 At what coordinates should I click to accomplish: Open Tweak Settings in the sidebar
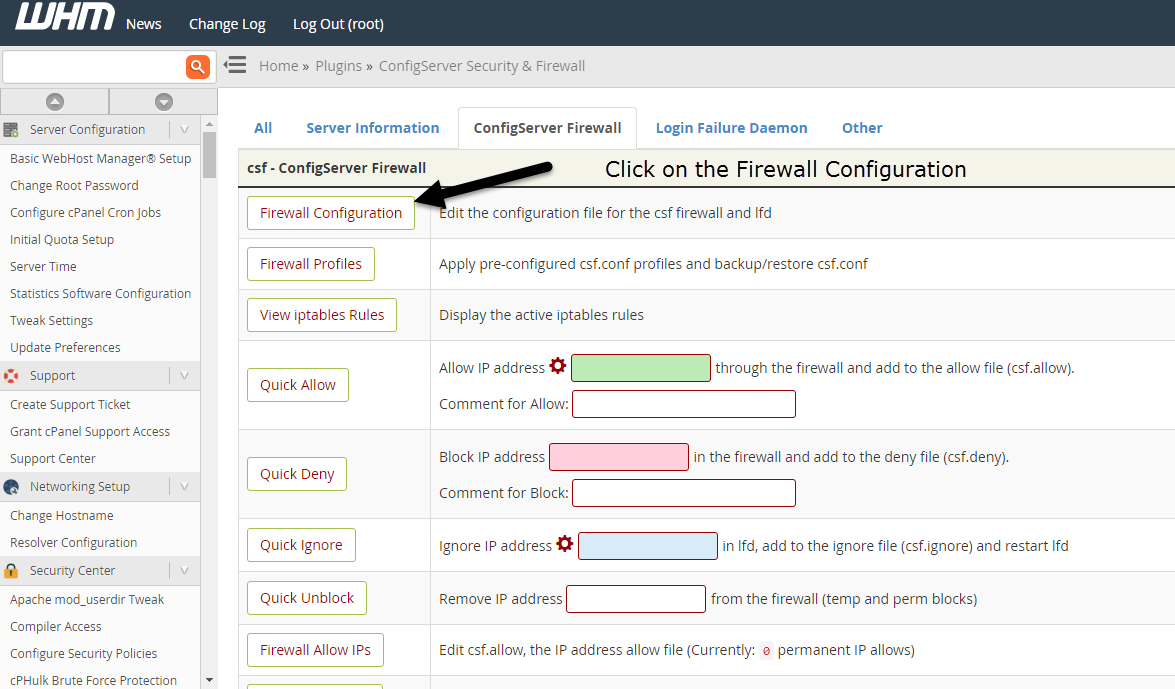52,321
